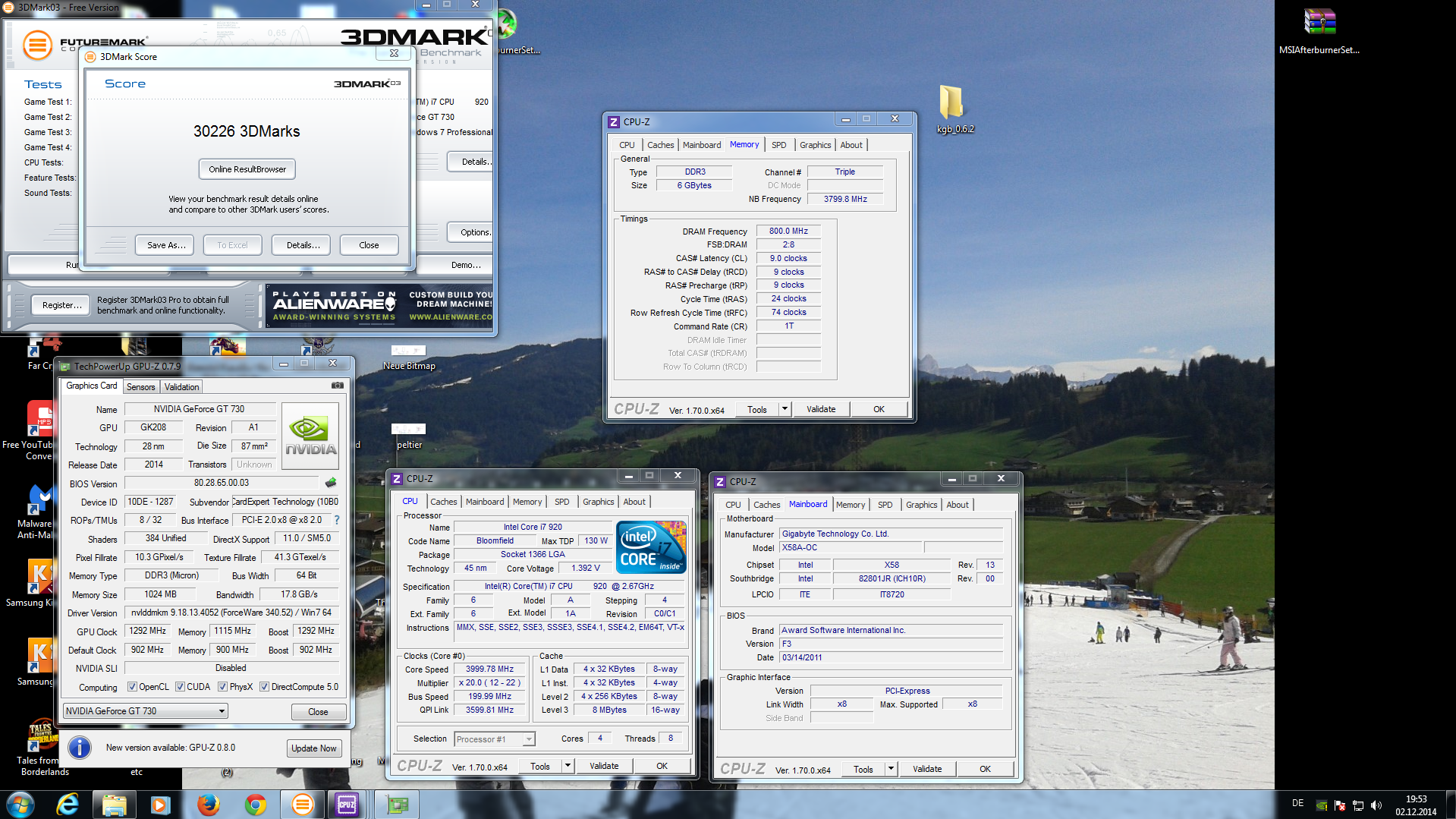Screen dimensions: 1456x819
Task: Launch Internet Explorer from taskbar
Action: point(68,805)
